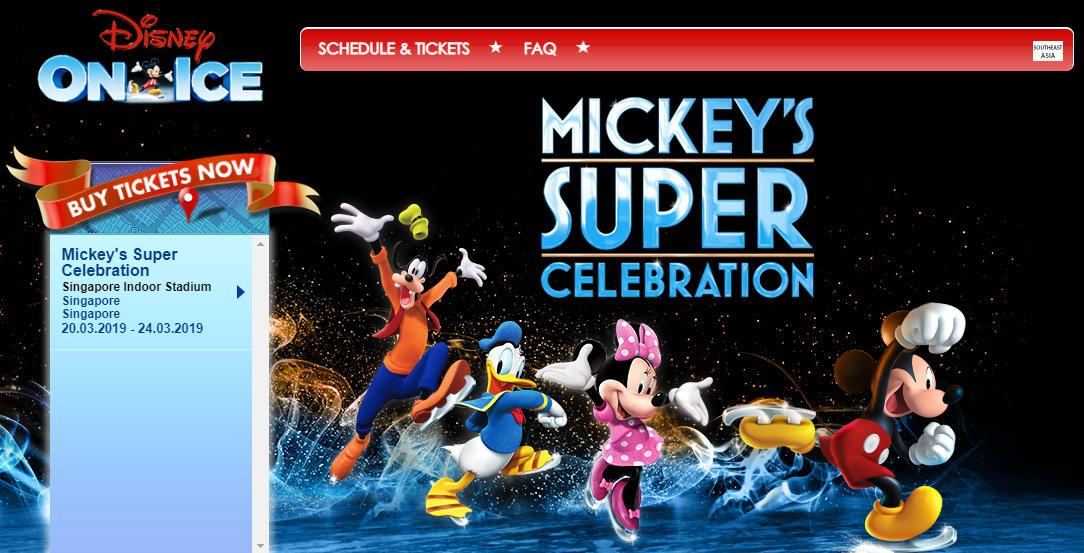
Task: Click the Buy Tickets Now ribbon banner
Action: [x=161, y=189]
